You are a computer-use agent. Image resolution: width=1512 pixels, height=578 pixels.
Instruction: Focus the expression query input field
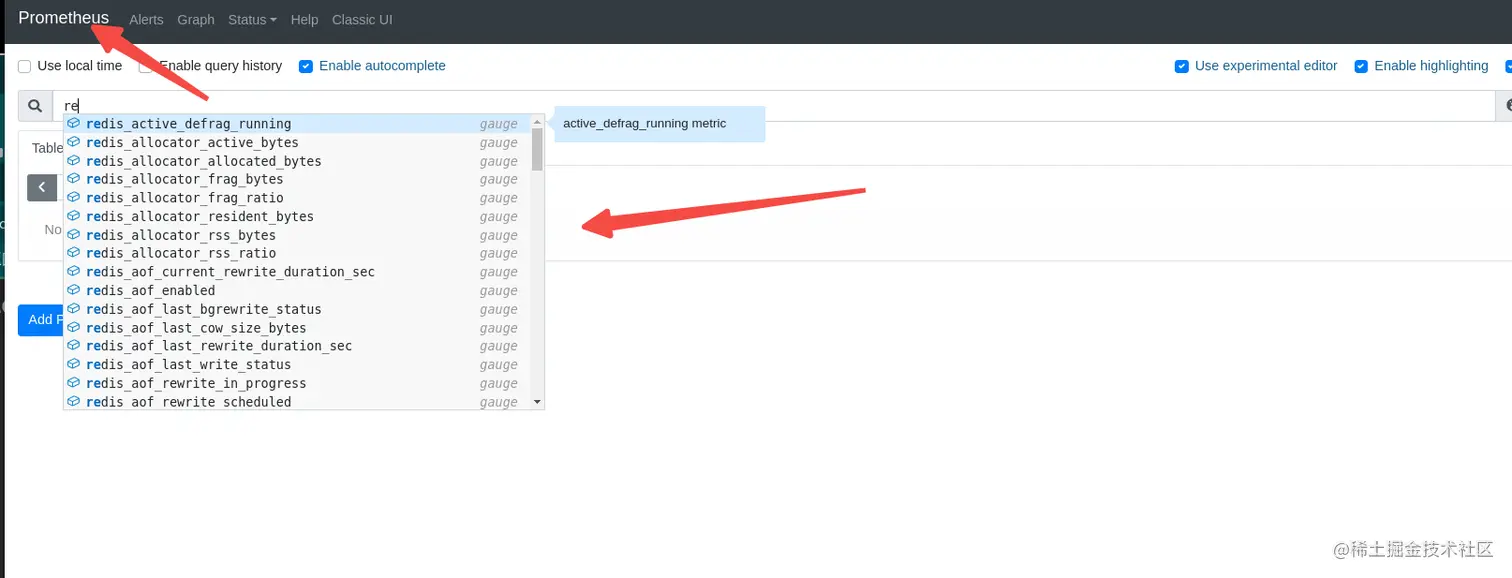774,106
